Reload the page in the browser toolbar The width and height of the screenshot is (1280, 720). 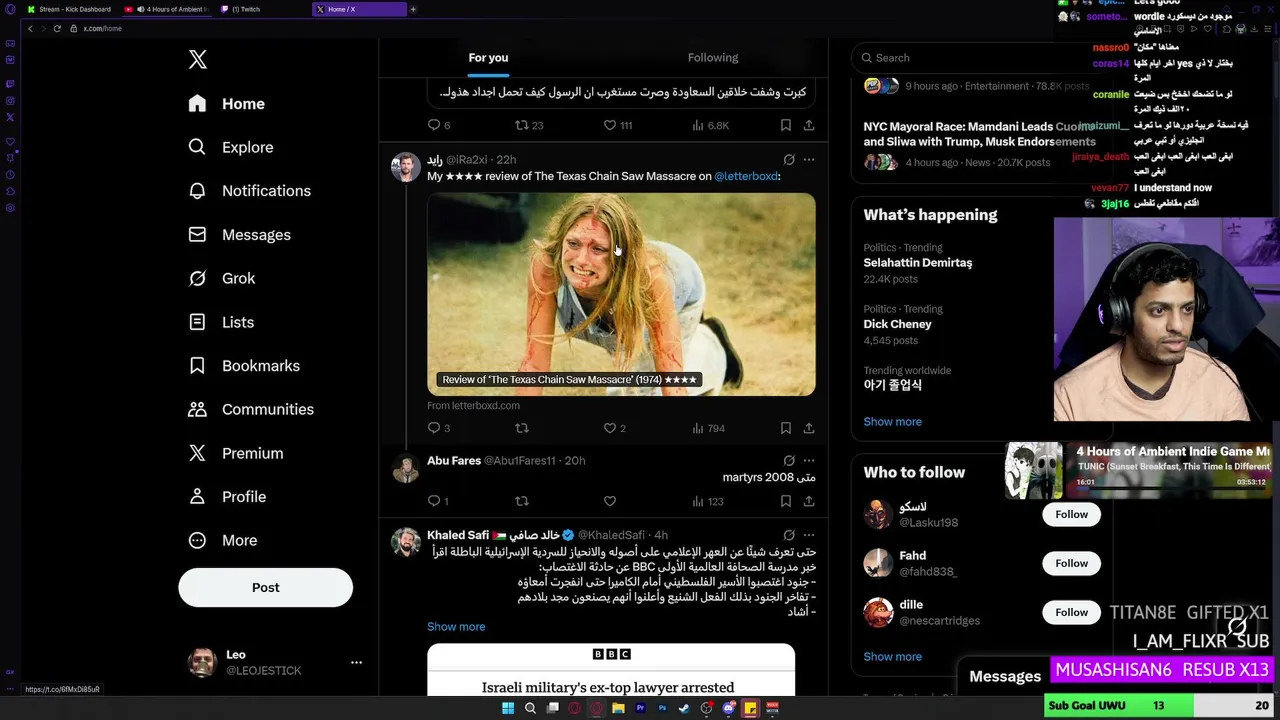tap(57, 28)
